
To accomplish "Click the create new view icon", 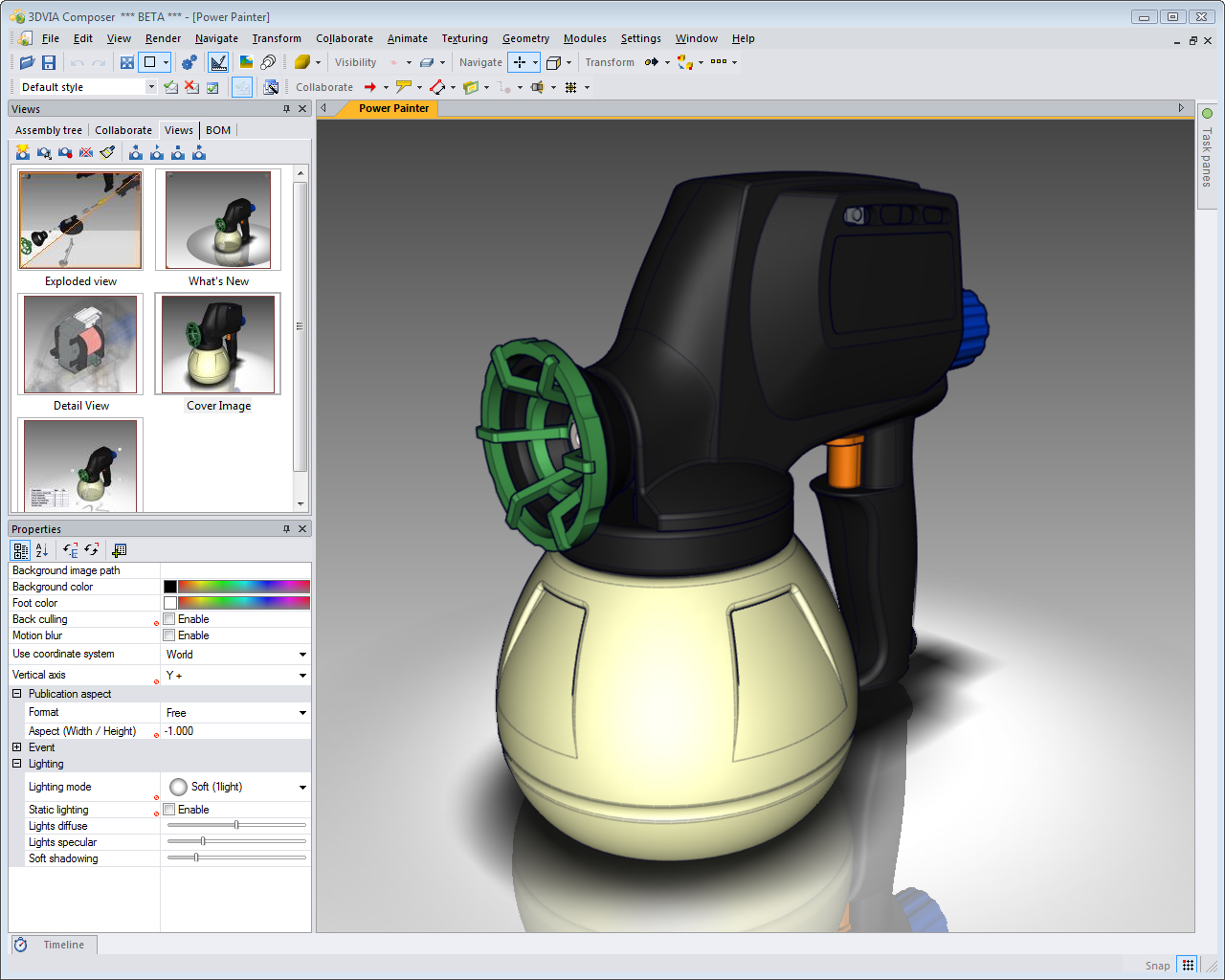I will [x=22, y=152].
